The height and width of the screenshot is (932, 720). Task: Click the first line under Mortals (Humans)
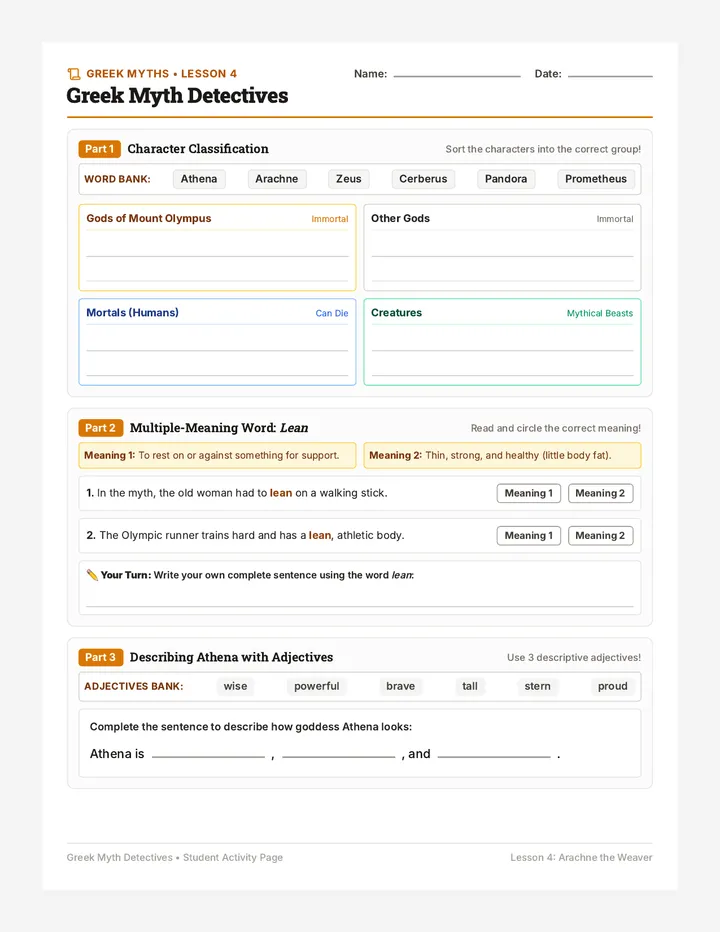pyautogui.click(x=218, y=350)
